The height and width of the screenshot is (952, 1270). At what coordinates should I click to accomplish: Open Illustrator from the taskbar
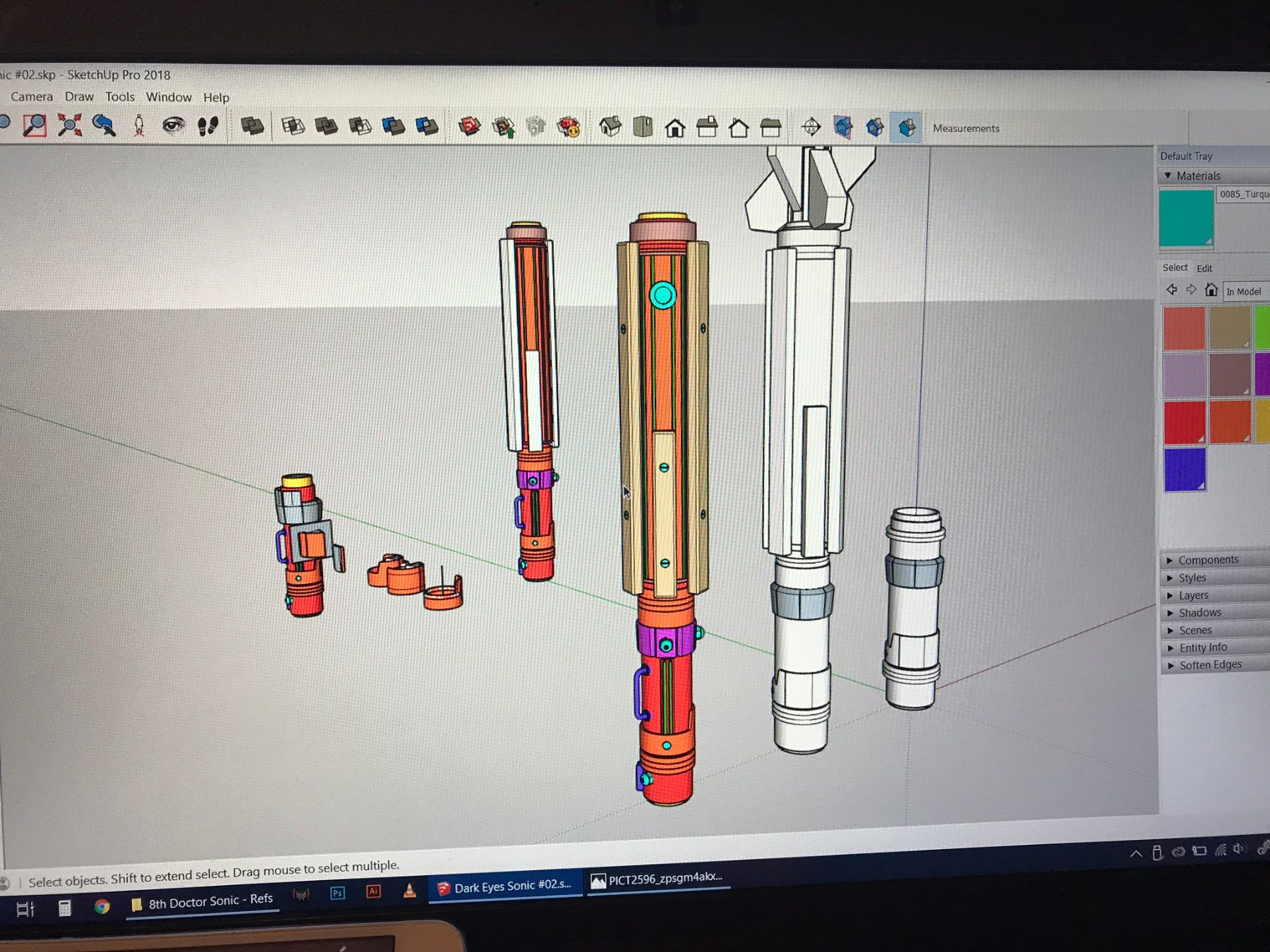373,891
